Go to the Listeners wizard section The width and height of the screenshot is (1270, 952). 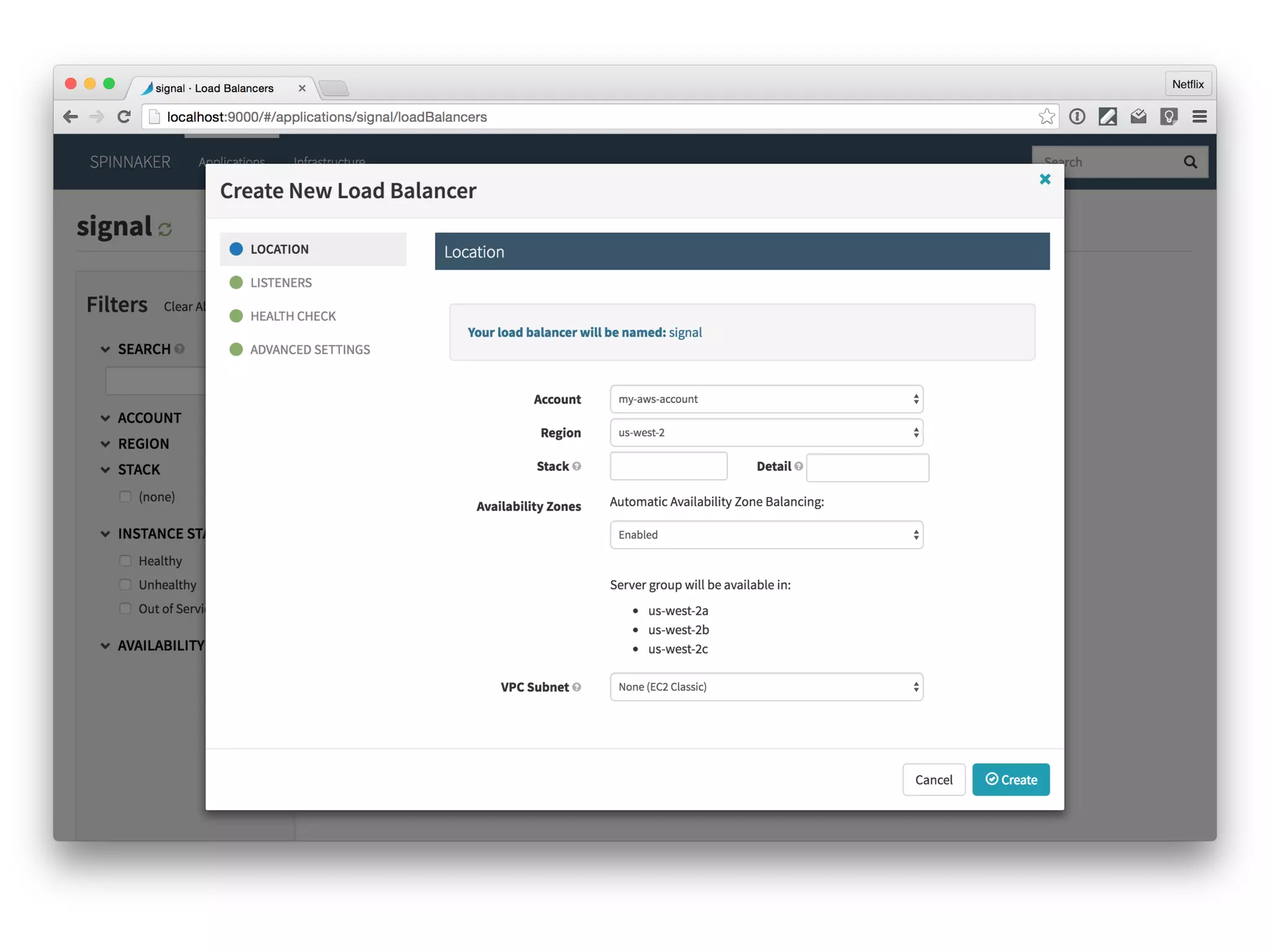click(281, 283)
